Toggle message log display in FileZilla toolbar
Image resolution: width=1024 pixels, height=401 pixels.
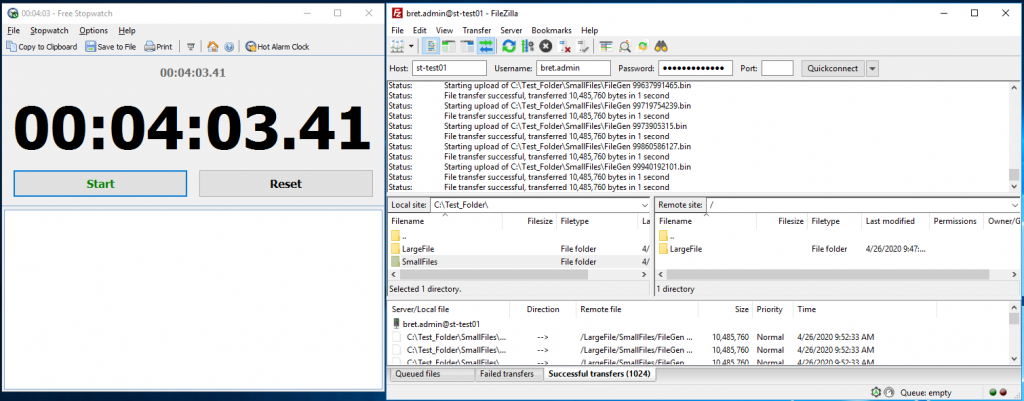[x=431, y=46]
